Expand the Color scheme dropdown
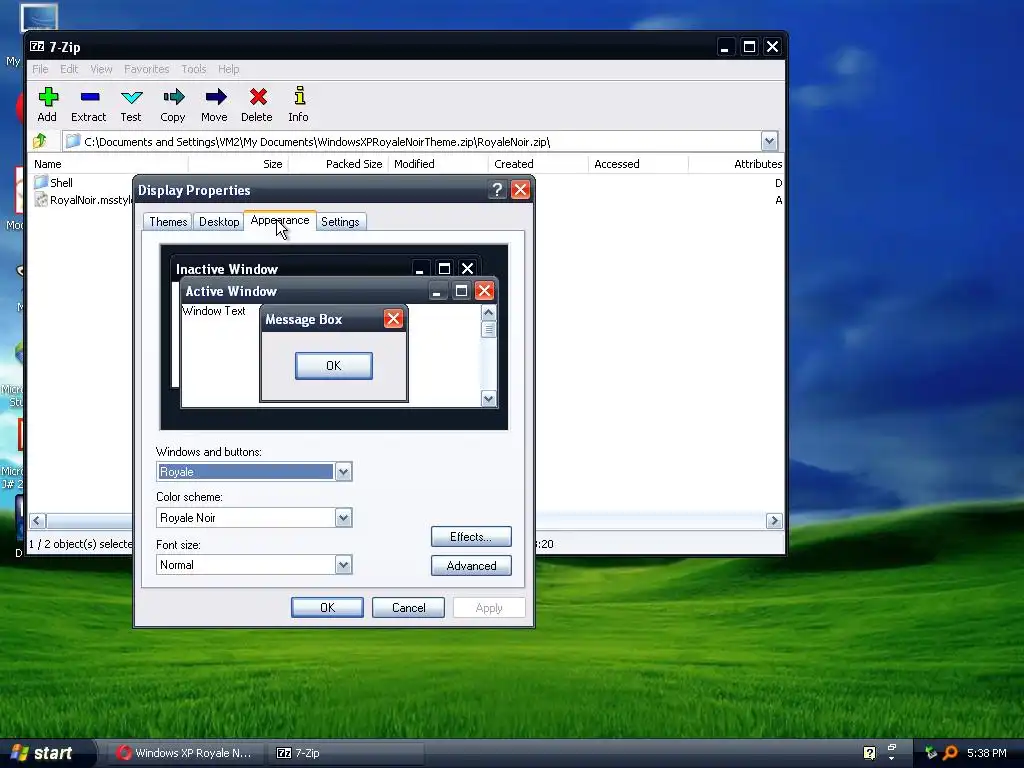Image resolution: width=1024 pixels, height=768 pixels. (344, 518)
